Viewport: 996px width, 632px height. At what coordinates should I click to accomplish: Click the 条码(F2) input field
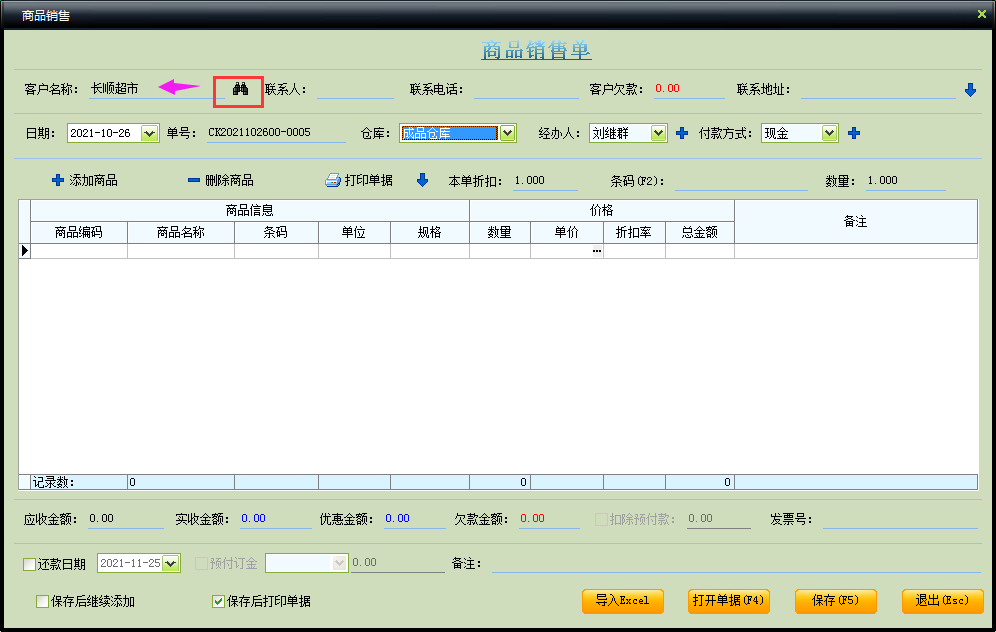(741, 181)
